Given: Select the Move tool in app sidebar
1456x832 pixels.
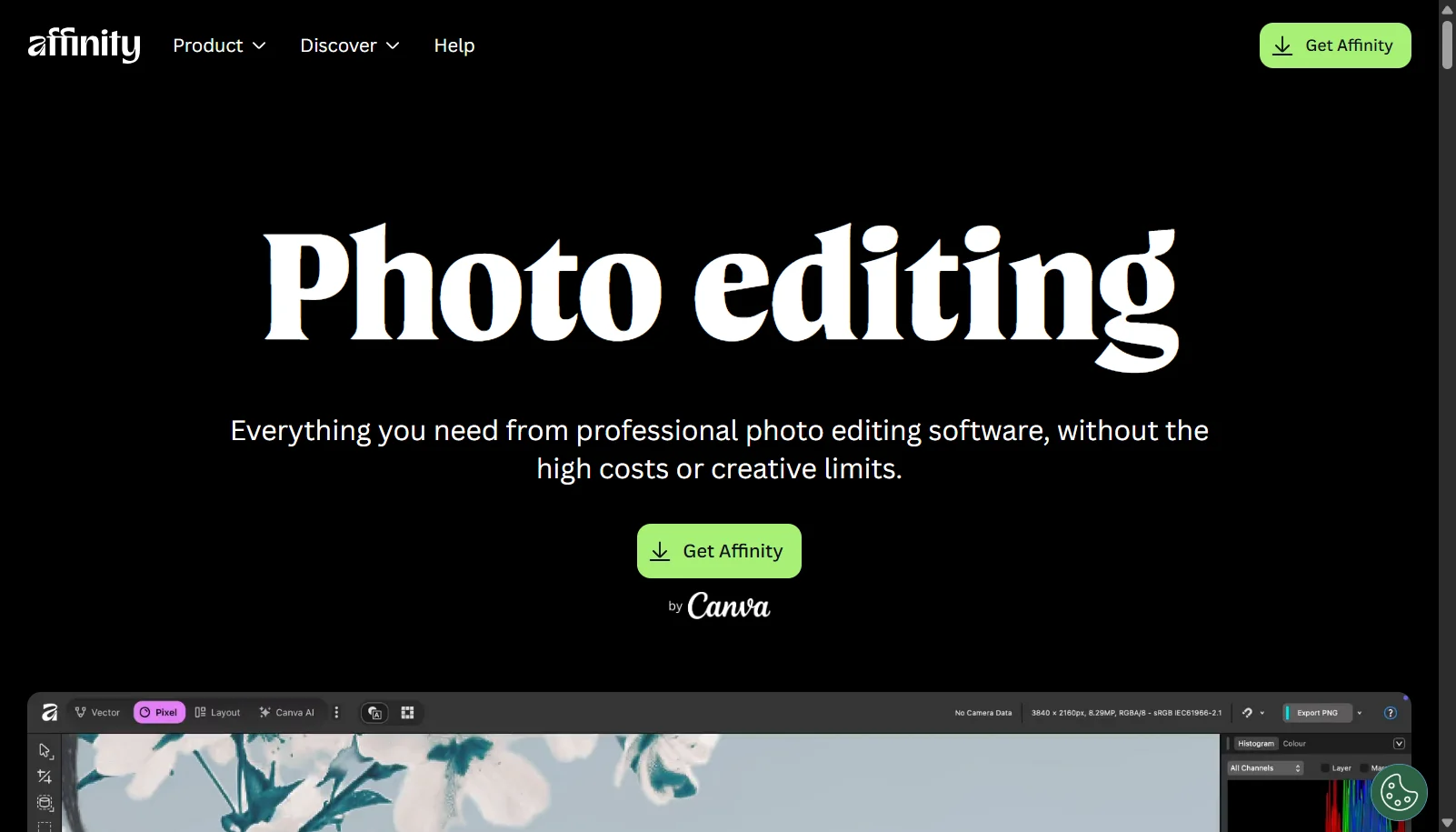Looking at the screenshot, I should pyautogui.click(x=45, y=751).
